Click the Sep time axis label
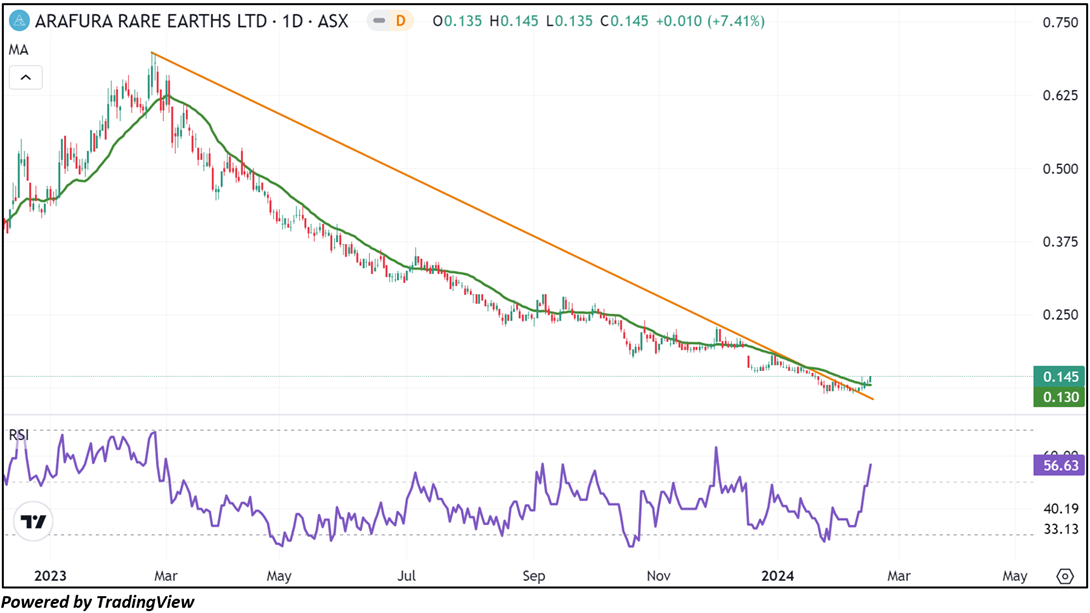 point(533,576)
